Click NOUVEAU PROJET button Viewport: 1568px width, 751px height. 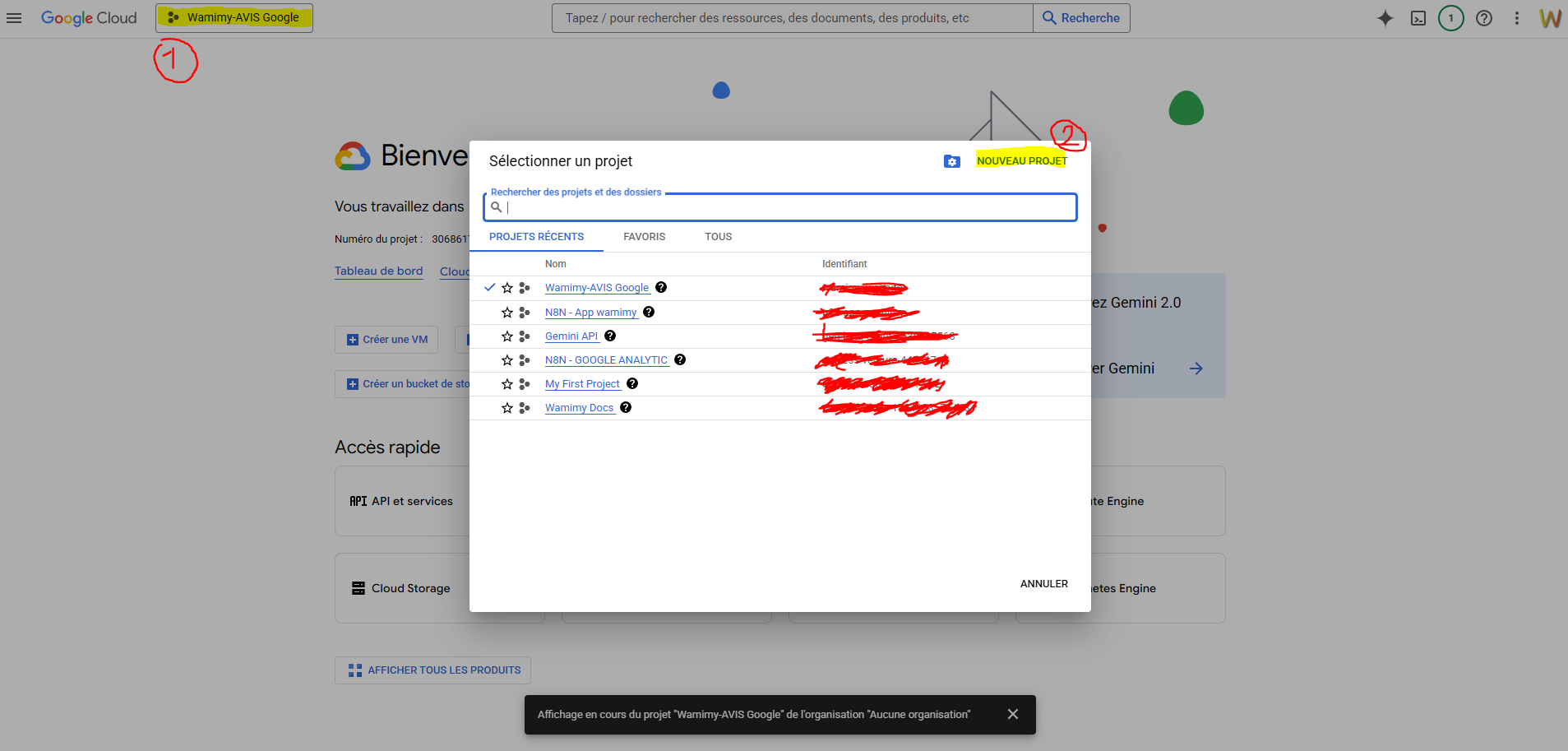click(x=1021, y=161)
